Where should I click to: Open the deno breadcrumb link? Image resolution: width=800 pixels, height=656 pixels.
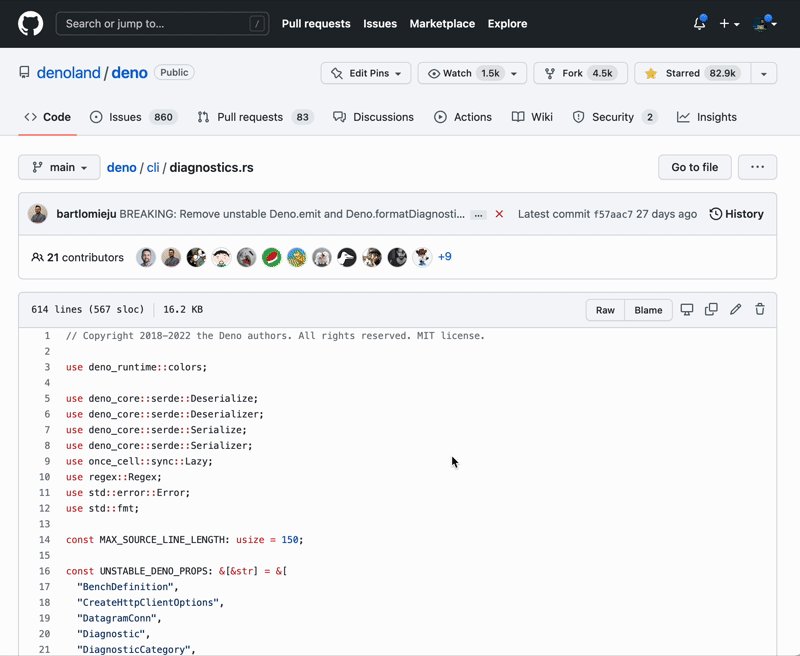pos(121,167)
